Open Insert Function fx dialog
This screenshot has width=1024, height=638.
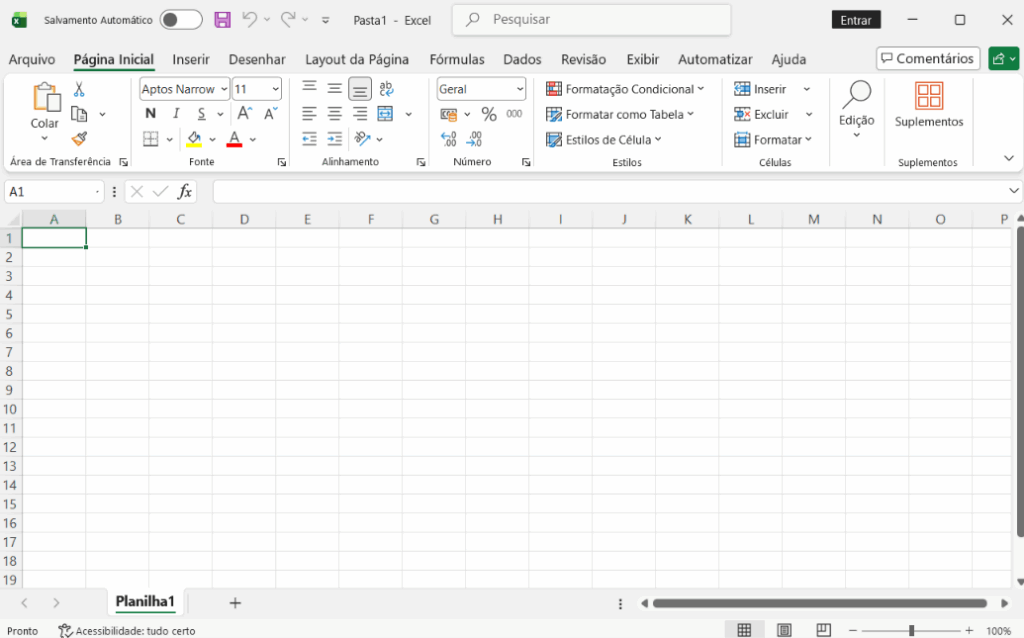(x=185, y=191)
